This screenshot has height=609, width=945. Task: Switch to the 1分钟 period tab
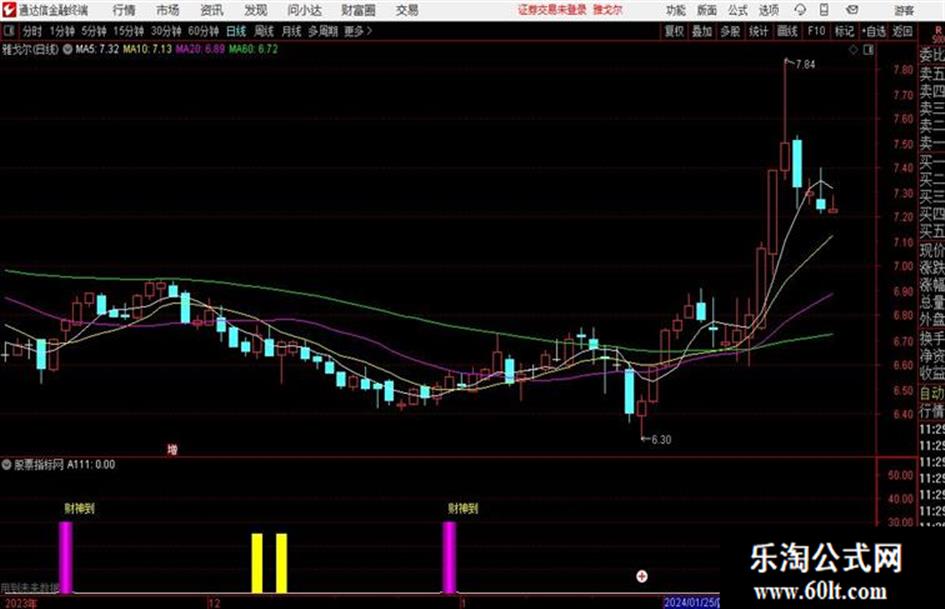click(x=62, y=31)
